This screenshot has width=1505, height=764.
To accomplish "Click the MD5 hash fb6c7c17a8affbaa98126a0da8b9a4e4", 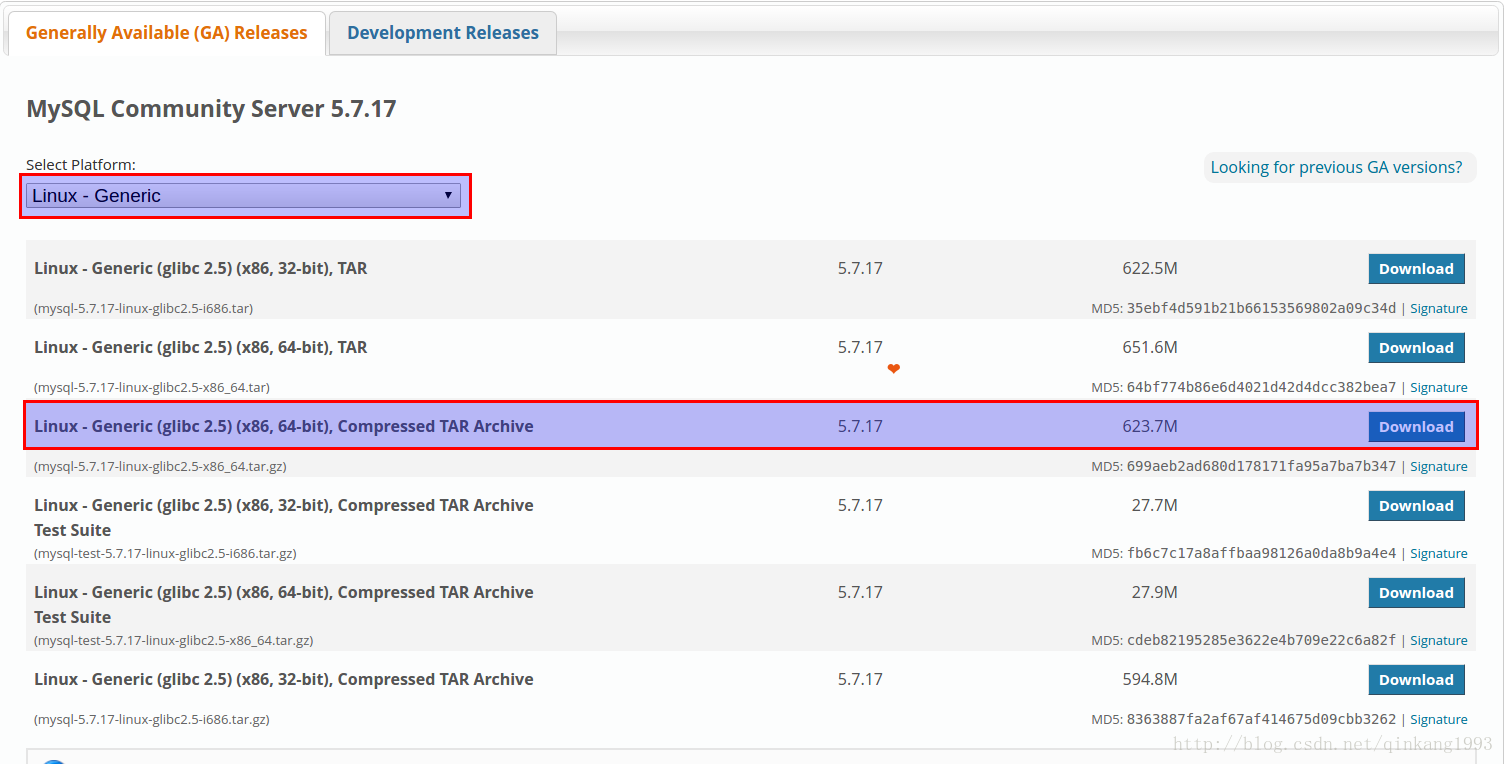I will pyautogui.click(x=1261, y=554).
